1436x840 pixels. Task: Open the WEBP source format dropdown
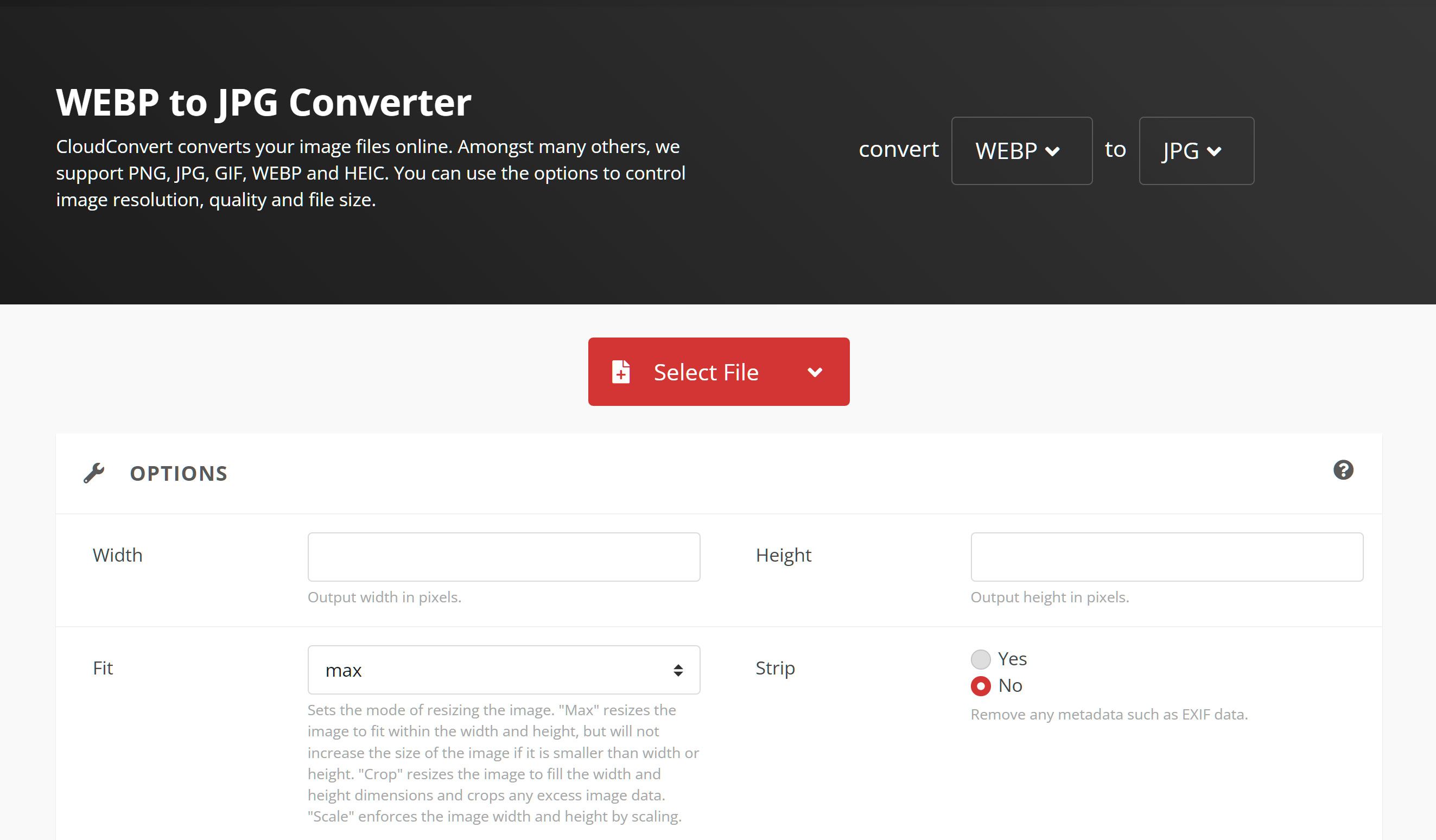(x=1022, y=151)
